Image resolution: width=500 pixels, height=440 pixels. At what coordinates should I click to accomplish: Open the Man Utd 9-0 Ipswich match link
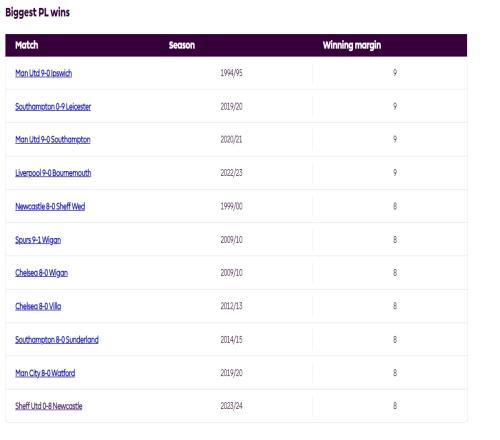[x=44, y=73]
